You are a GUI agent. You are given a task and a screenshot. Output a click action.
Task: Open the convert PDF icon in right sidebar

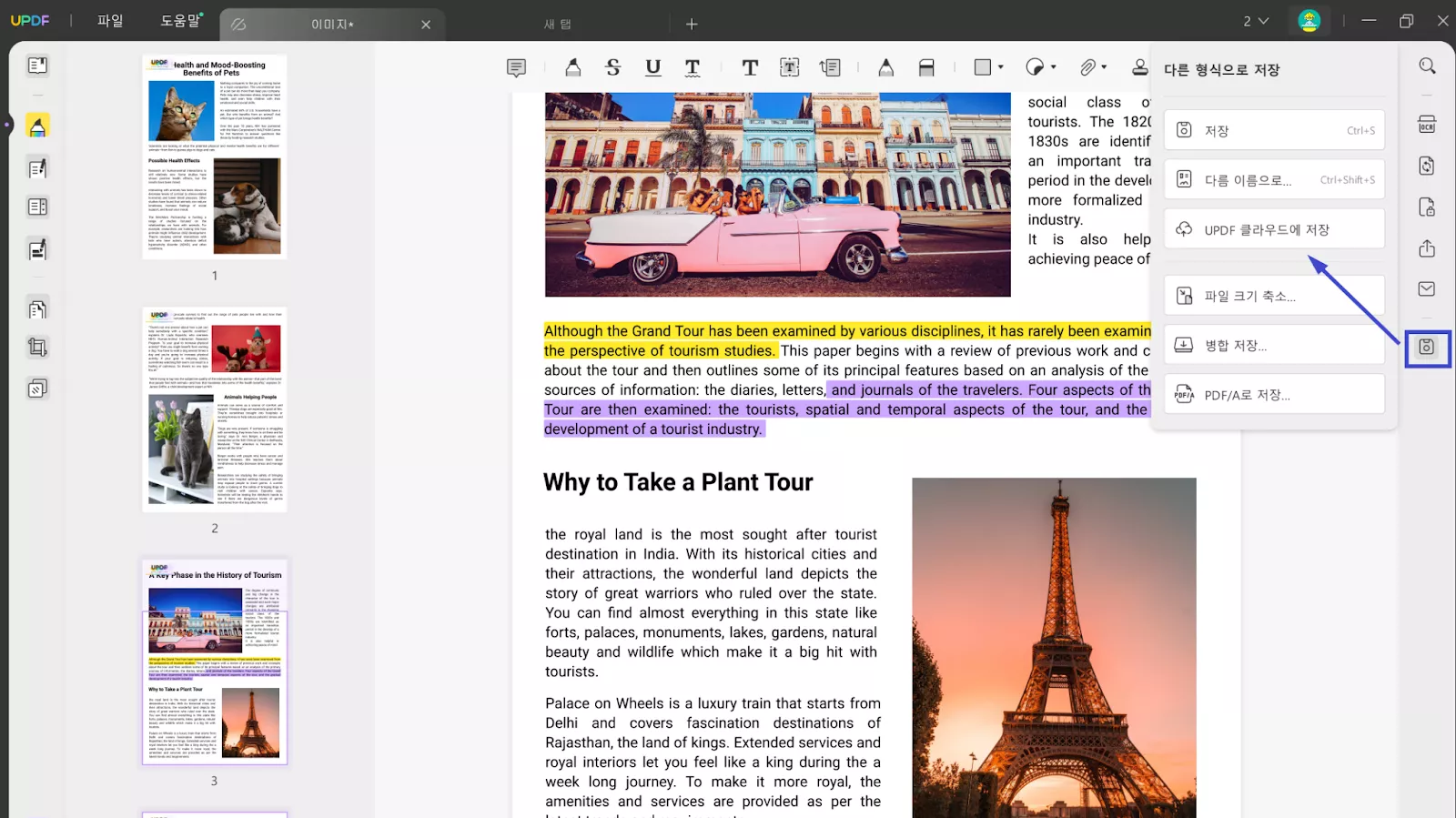(1427, 166)
